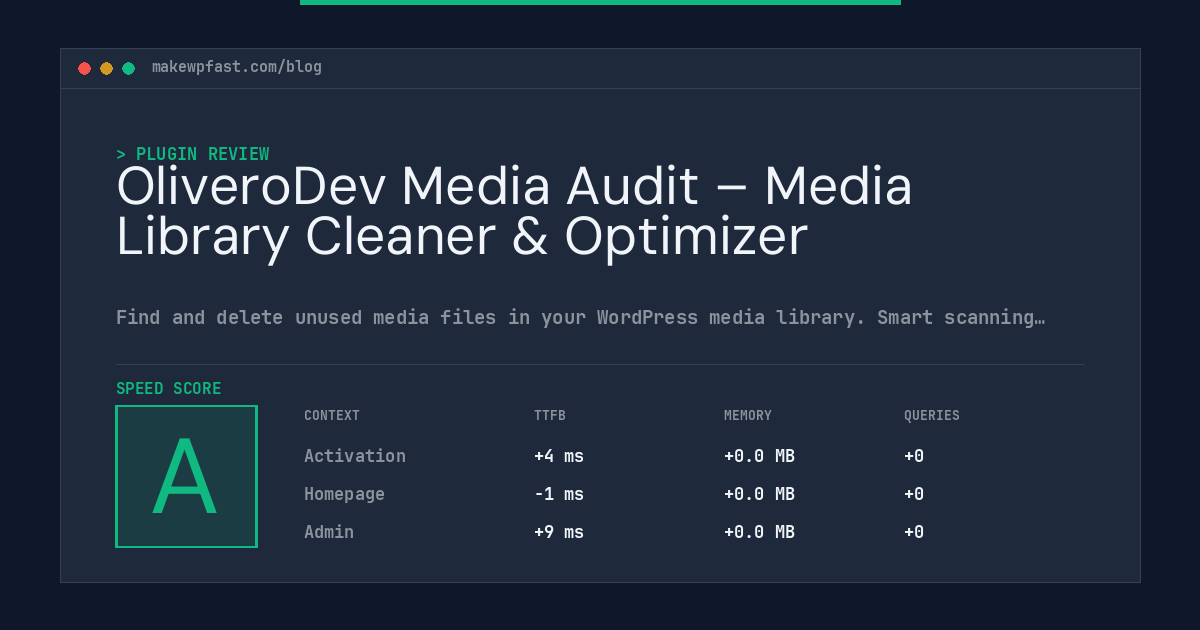Click the Activation memory '+0.0 MB' value
The image size is (1200, 630).
pyautogui.click(x=759, y=456)
